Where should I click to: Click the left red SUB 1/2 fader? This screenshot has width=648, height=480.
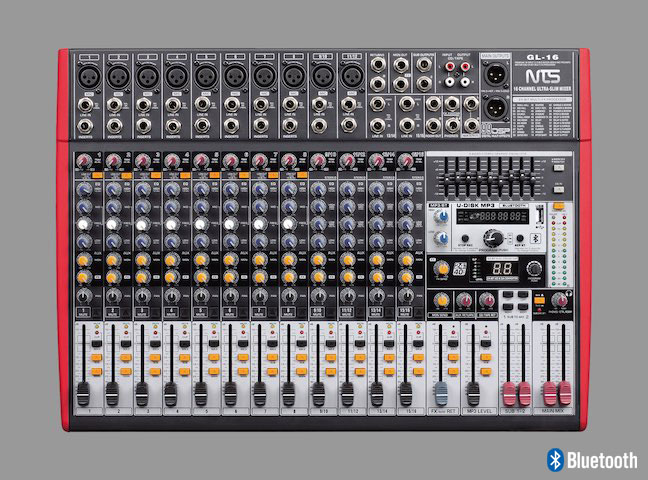(509, 394)
